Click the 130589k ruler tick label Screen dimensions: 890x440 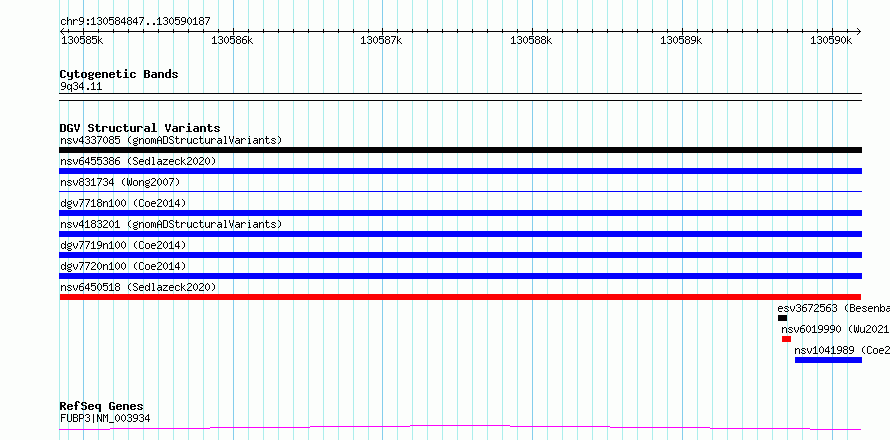(681, 40)
